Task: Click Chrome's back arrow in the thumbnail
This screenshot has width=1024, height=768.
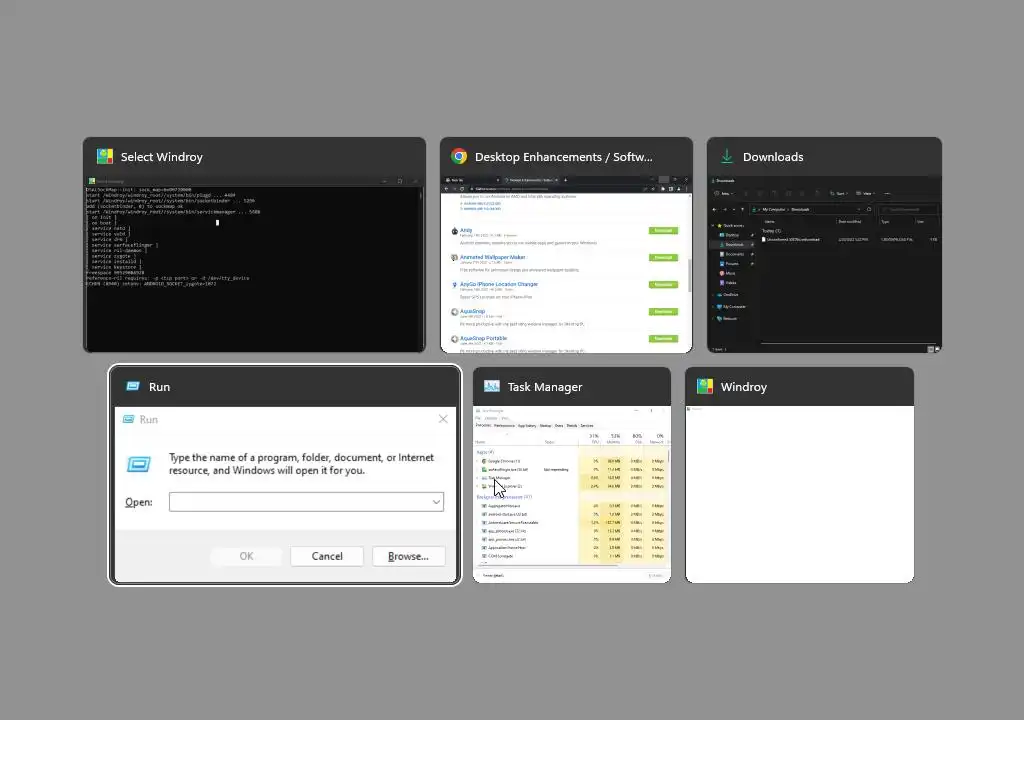Action: click(446, 189)
